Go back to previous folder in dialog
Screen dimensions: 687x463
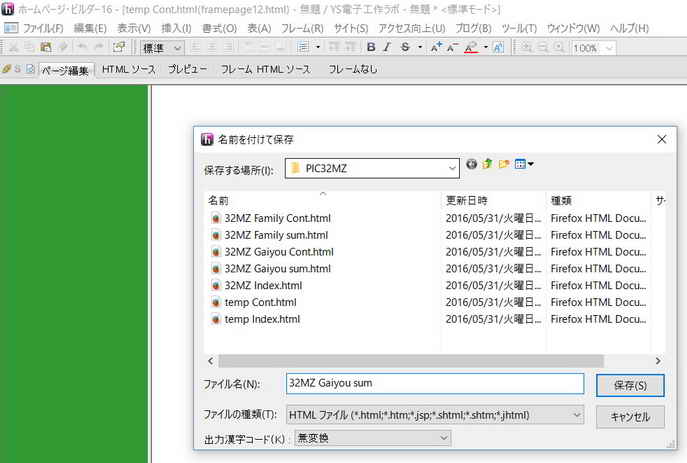pyautogui.click(x=471, y=165)
